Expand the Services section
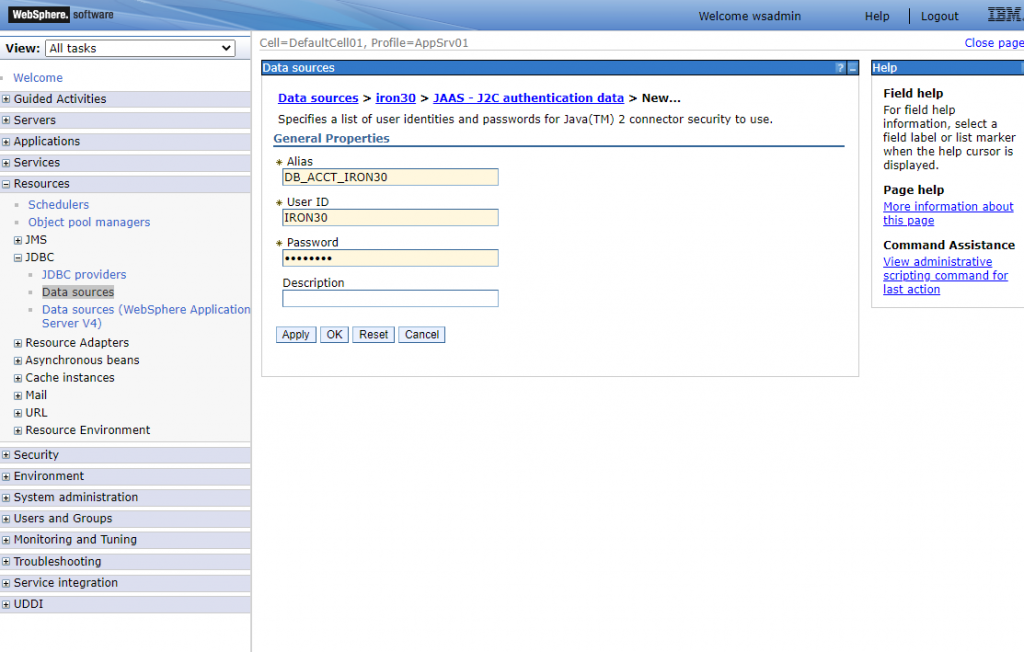 tap(6, 163)
